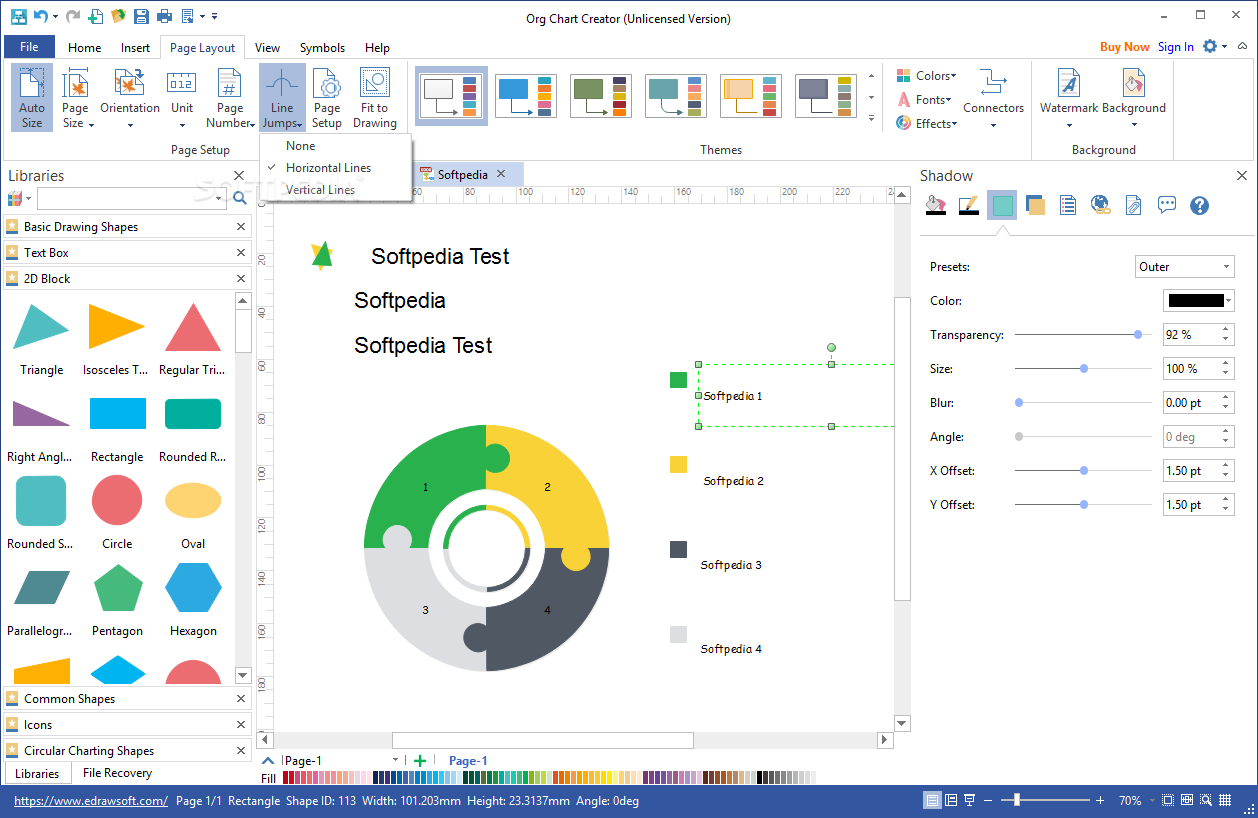
Task: Open the Fill panel paint bucket icon
Action: click(x=935, y=205)
